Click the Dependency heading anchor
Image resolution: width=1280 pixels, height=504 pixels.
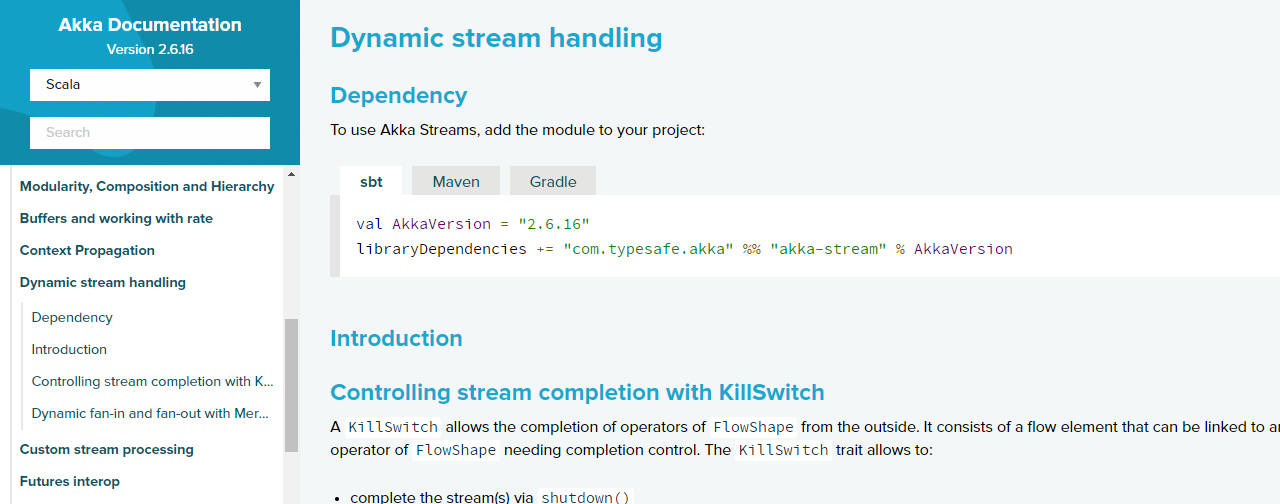tap(399, 95)
